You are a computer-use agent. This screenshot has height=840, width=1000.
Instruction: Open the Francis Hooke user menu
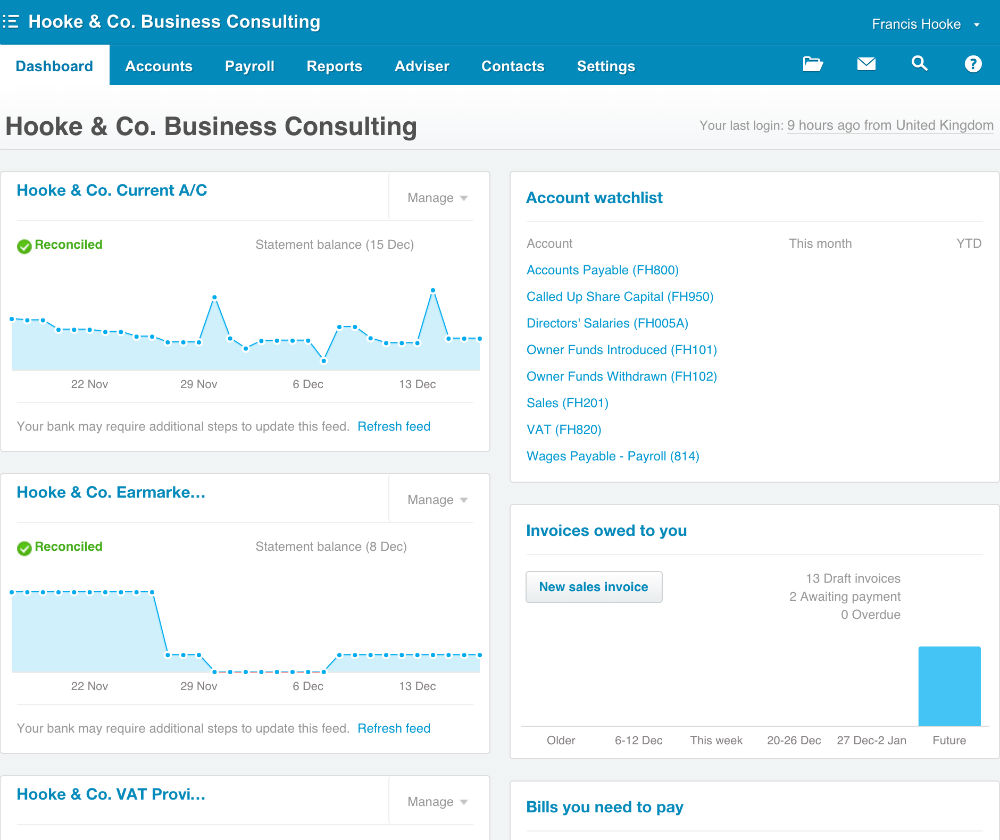(925, 24)
